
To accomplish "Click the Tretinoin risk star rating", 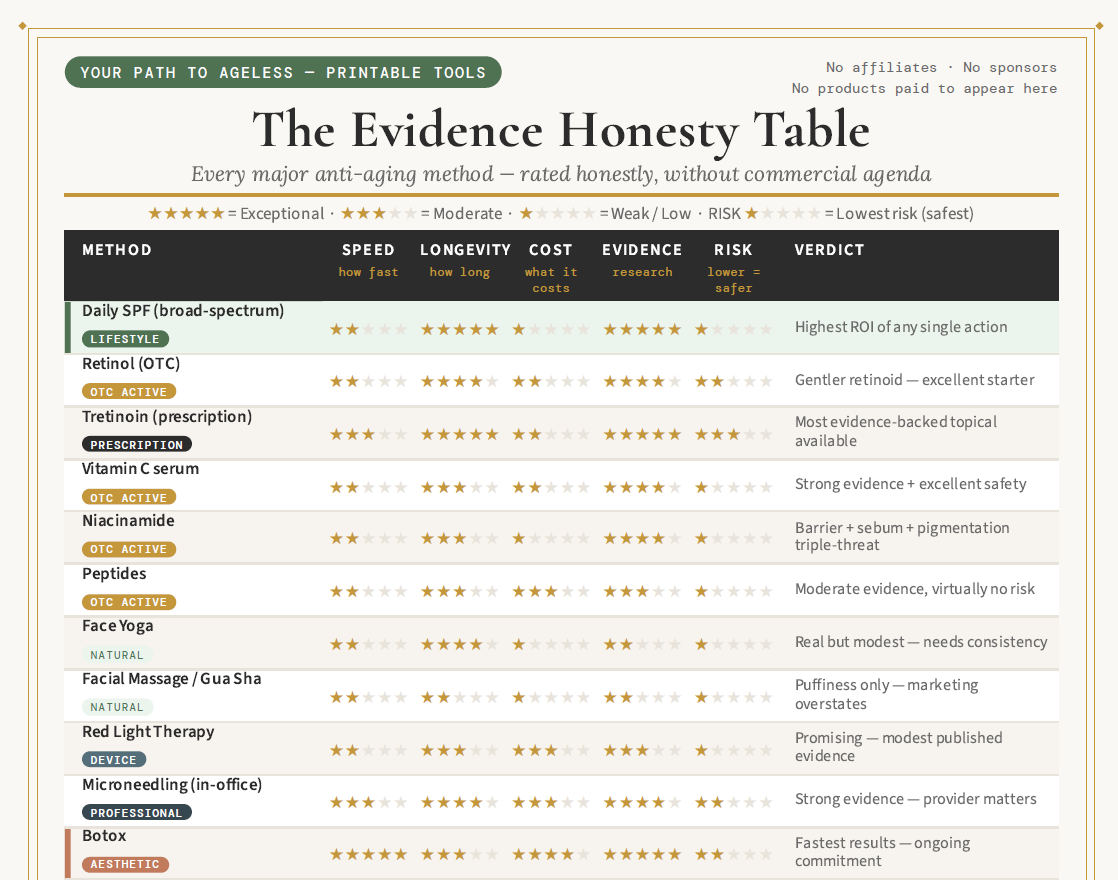I will (733, 434).
